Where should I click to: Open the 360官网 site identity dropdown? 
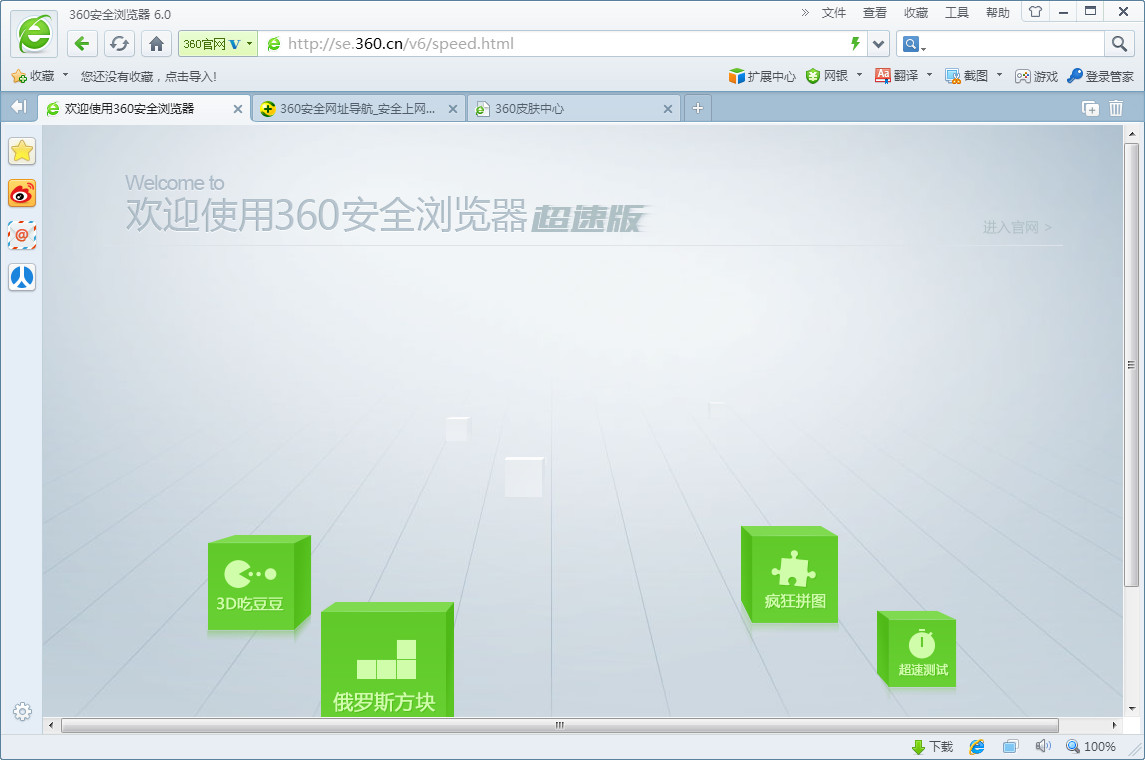click(x=218, y=44)
